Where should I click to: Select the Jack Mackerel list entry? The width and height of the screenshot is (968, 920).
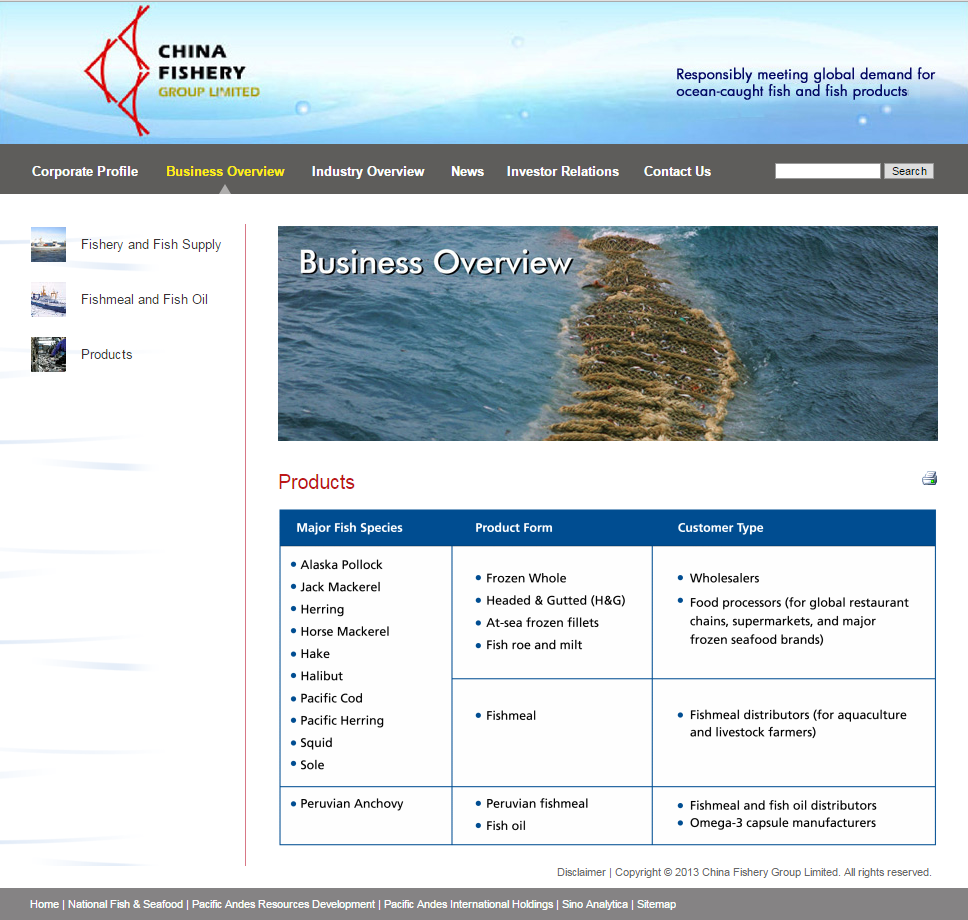(x=340, y=587)
